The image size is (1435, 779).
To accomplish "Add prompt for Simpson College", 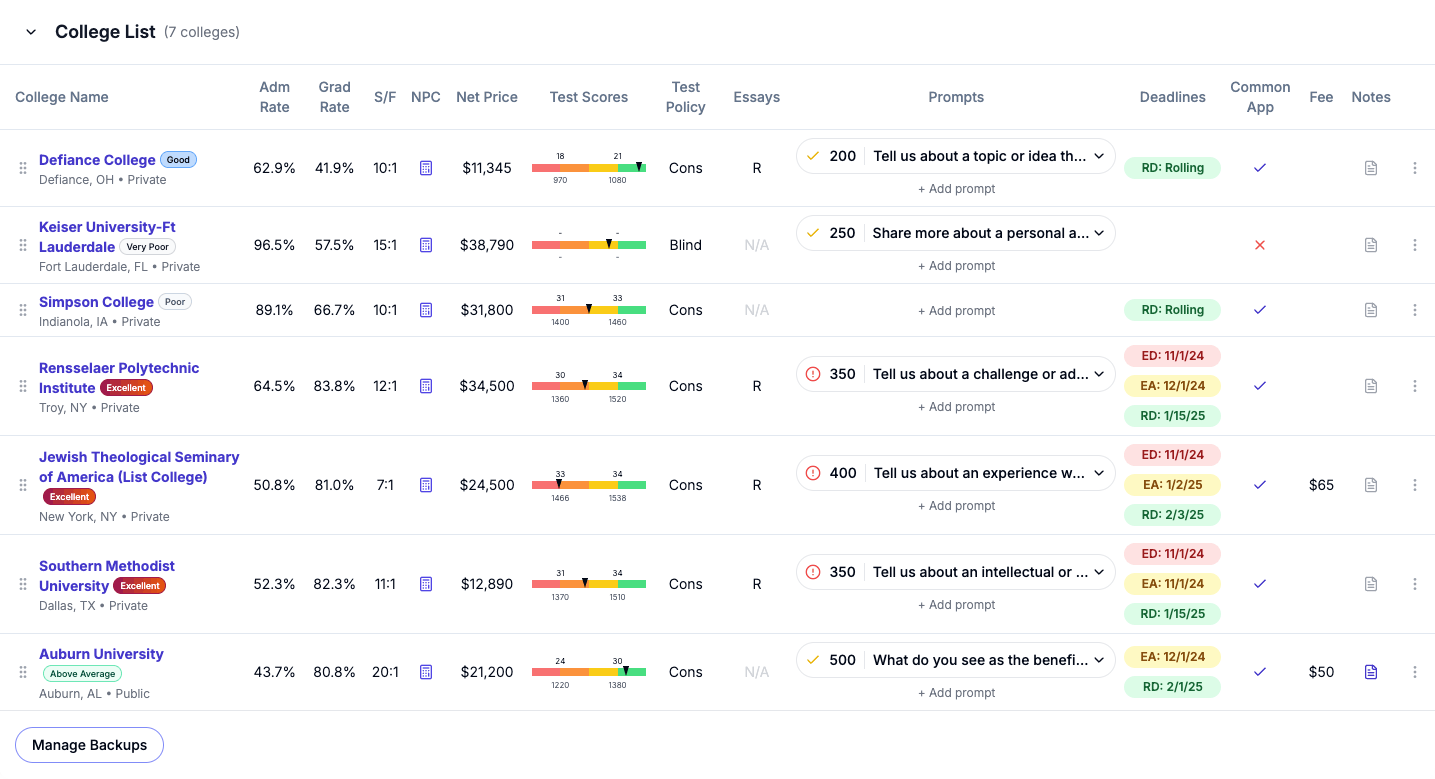I will [x=956, y=311].
